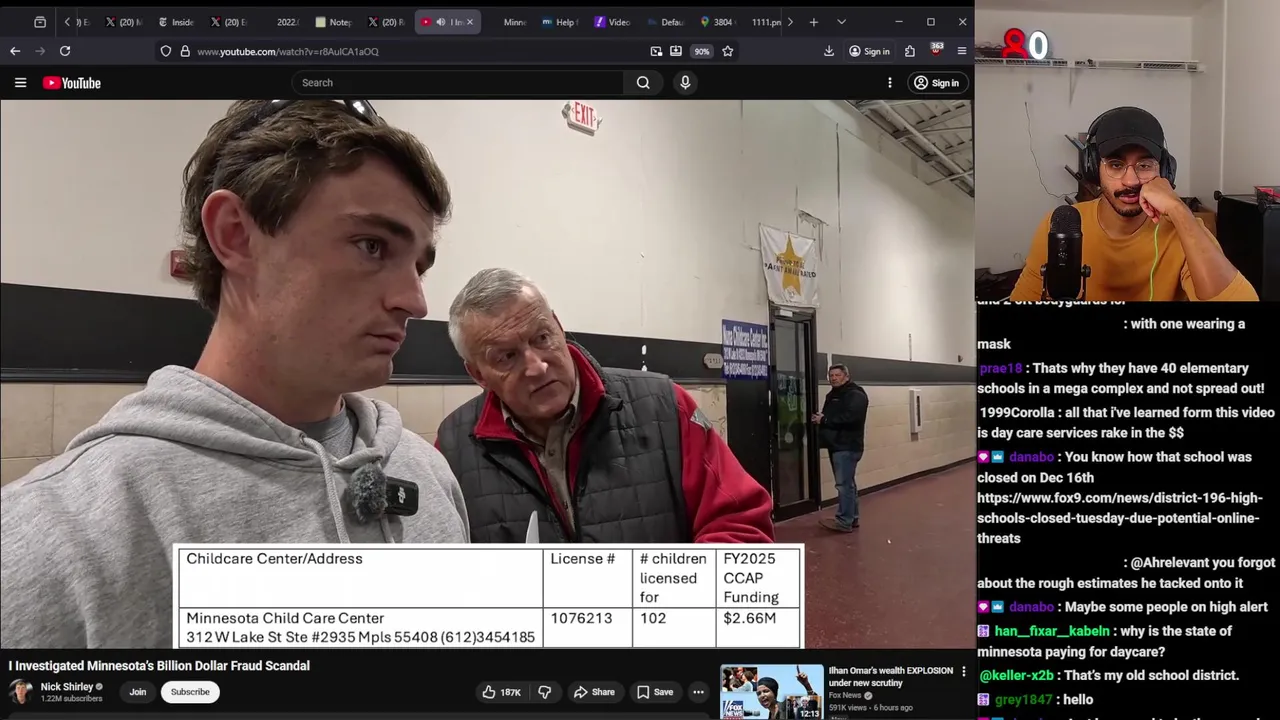The image size is (1280, 720).
Task: Click username han_fixar_kabeln in chat
Action: 1052,631
